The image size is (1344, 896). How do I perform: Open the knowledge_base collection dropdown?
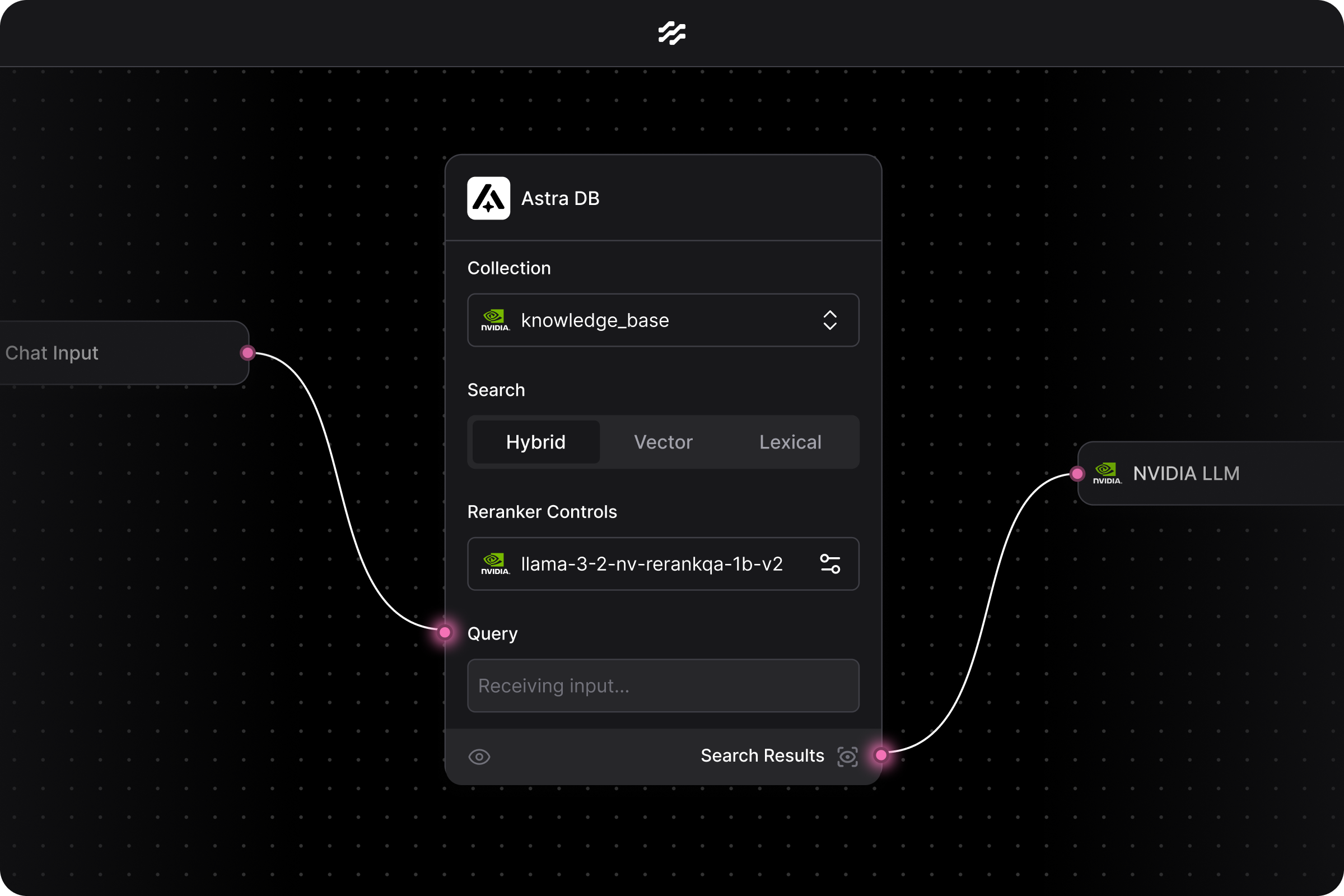tap(663, 320)
